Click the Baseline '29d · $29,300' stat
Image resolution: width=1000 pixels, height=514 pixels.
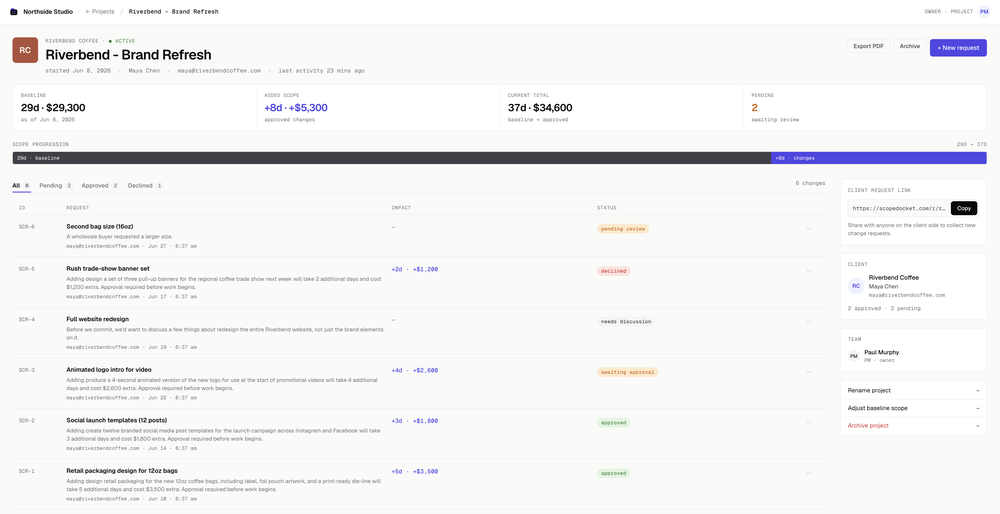pyautogui.click(x=53, y=108)
